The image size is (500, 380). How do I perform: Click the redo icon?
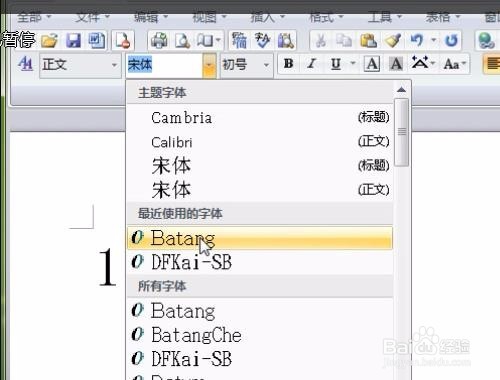point(451,41)
